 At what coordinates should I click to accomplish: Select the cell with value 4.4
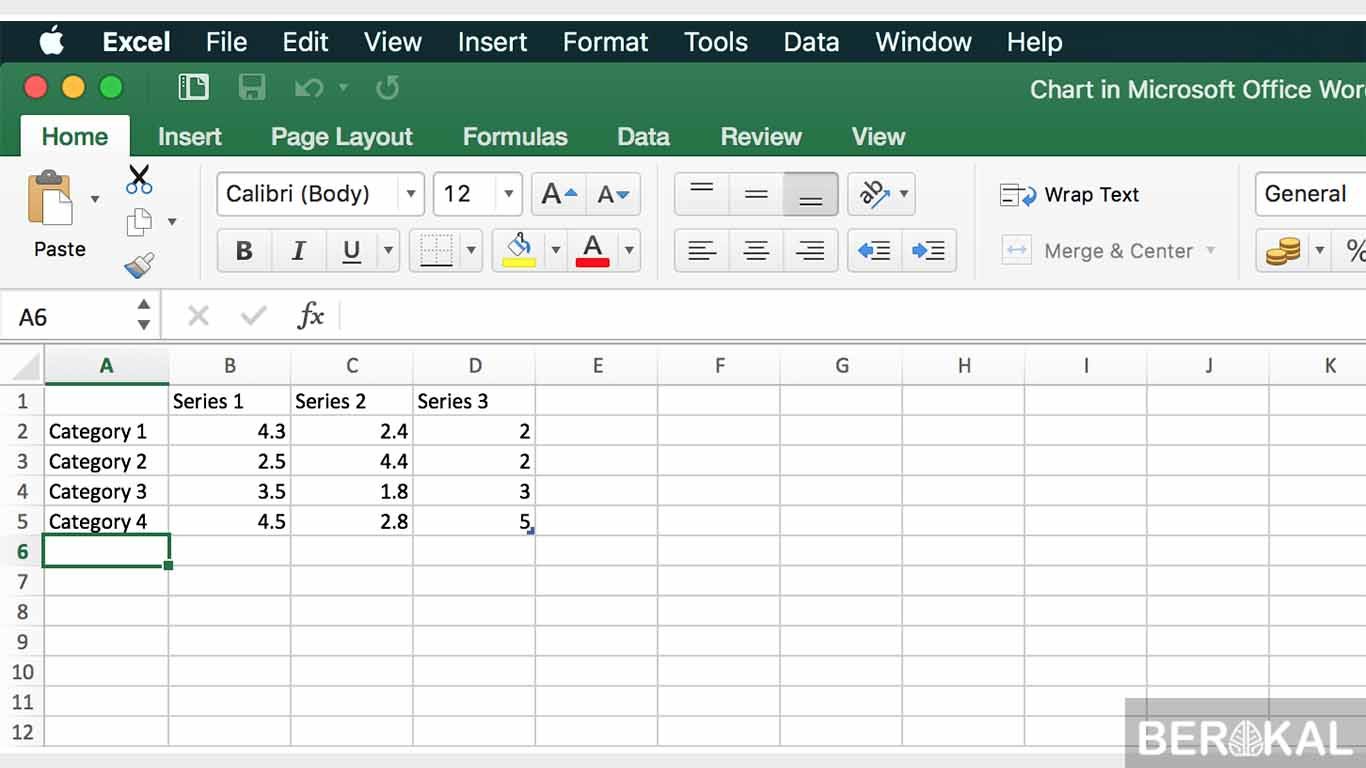click(x=352, y=461)
